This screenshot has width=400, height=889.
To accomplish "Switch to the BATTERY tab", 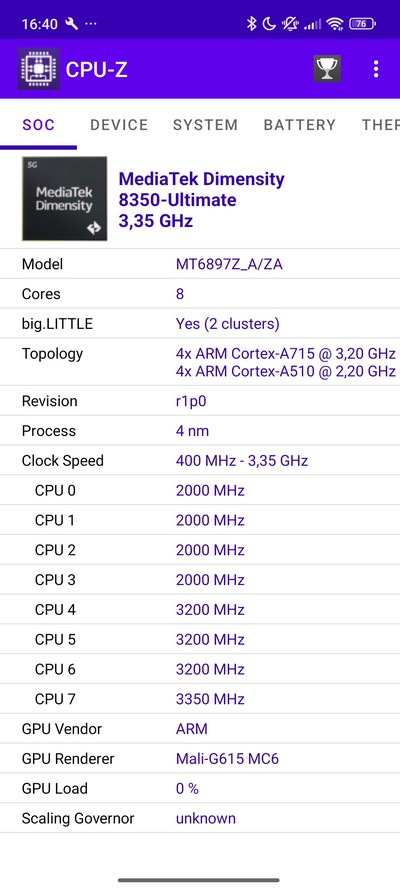I will point(299,125).
